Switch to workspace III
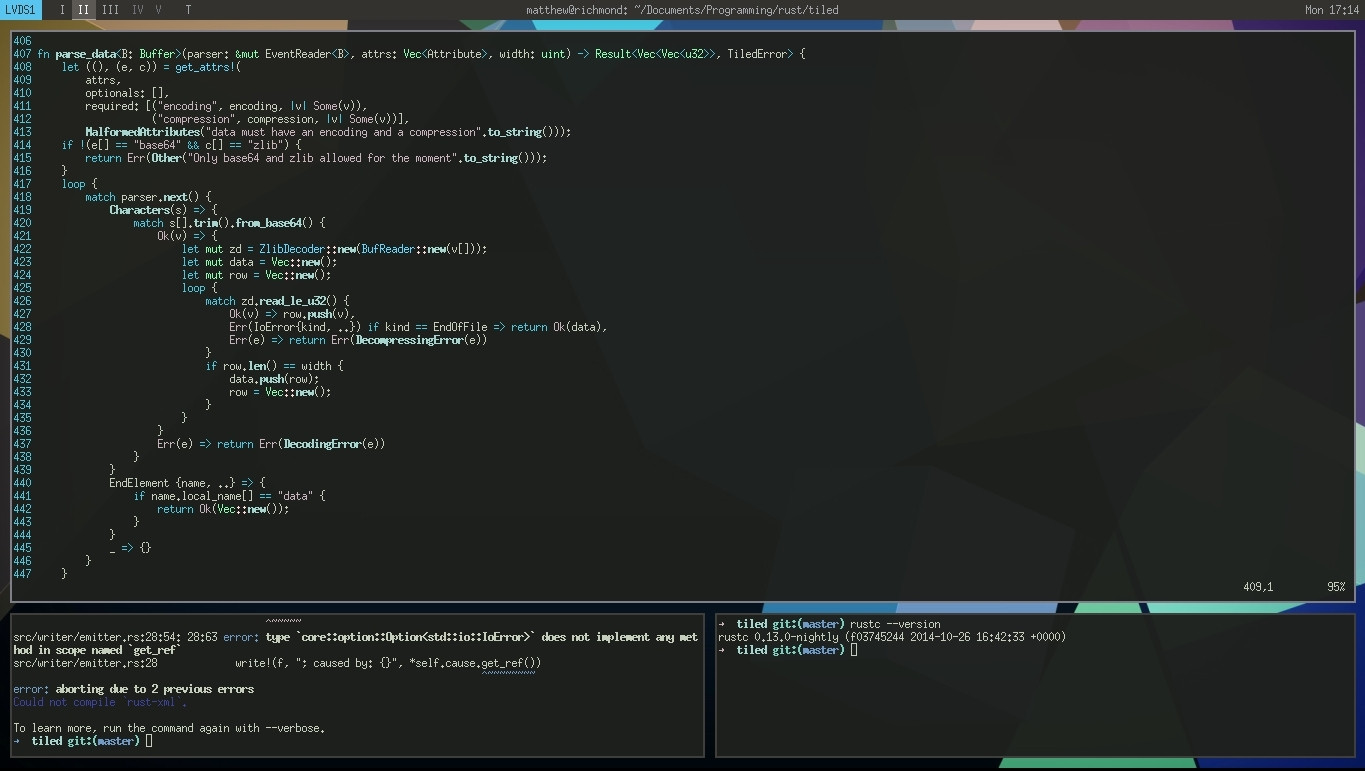Image resolution: width=1365 pixels, height=771 pixels. [x=110, y=10]
